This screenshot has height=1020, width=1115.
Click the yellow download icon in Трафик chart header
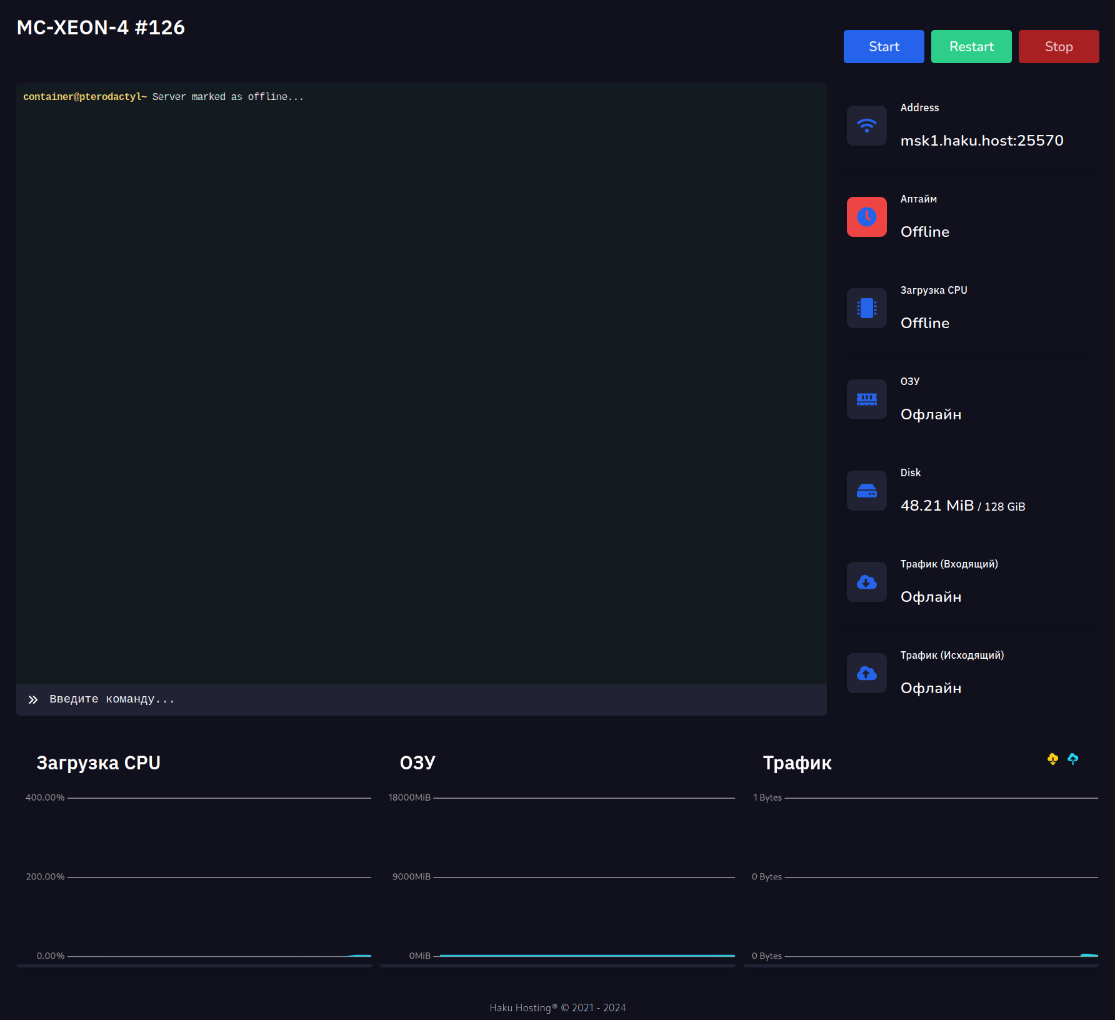[1052, 760]
